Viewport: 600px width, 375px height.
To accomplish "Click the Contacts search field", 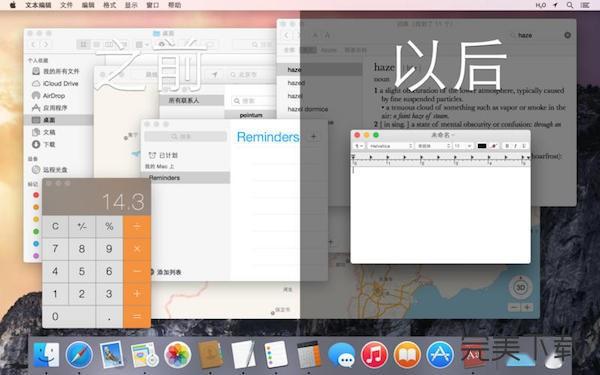I will [253, 101].
